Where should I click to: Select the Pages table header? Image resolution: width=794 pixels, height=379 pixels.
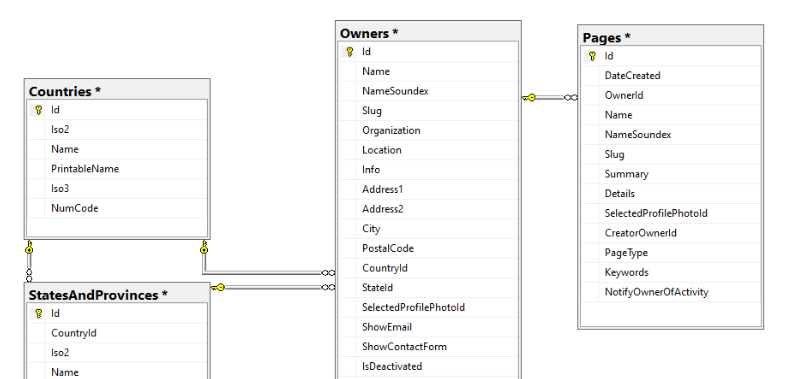671,37
